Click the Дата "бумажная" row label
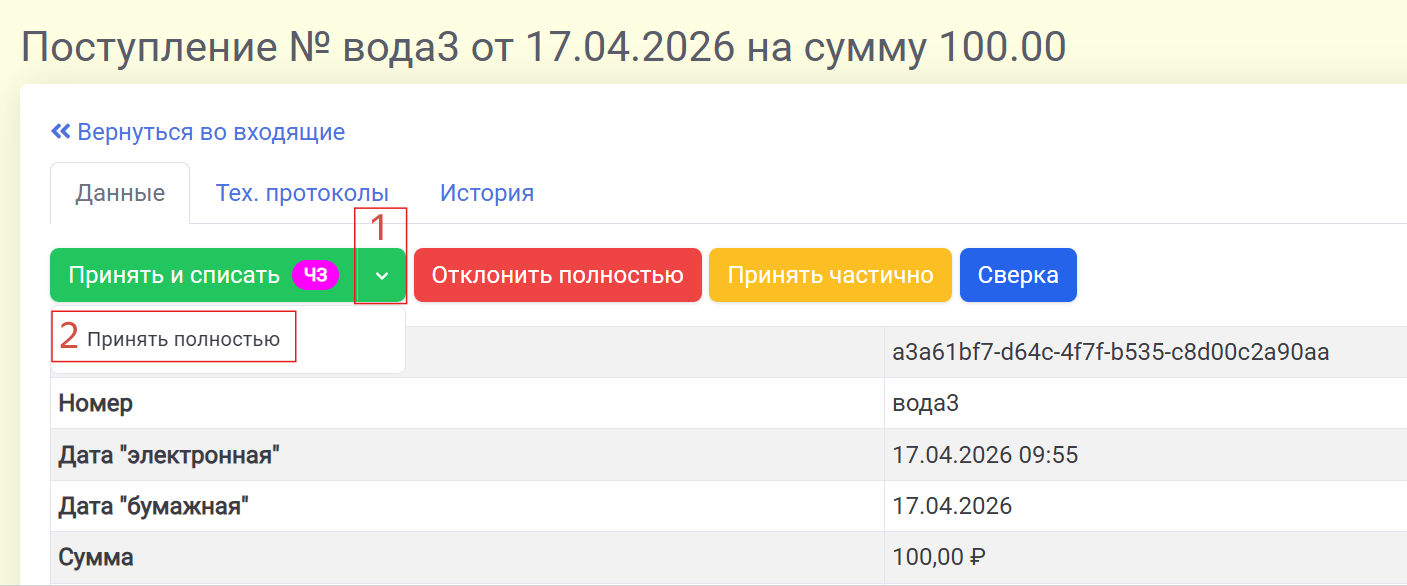The height and width of the screenshot is (586, 1407). 153,506
